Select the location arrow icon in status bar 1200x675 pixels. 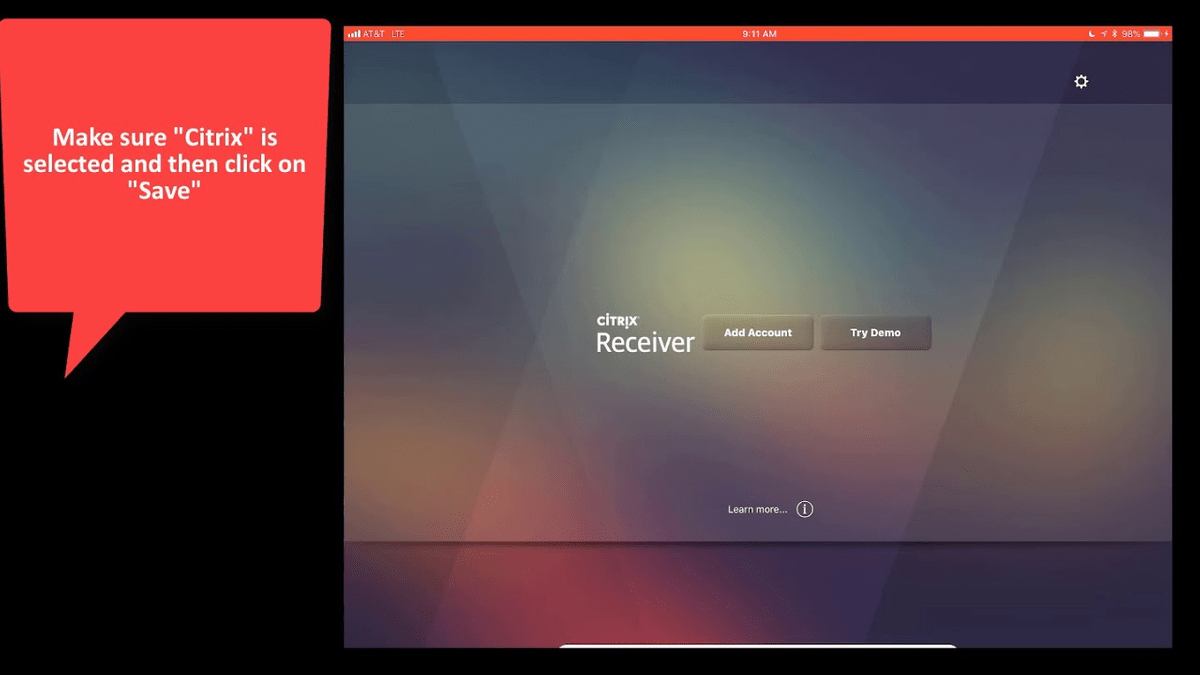[1104, 33]
